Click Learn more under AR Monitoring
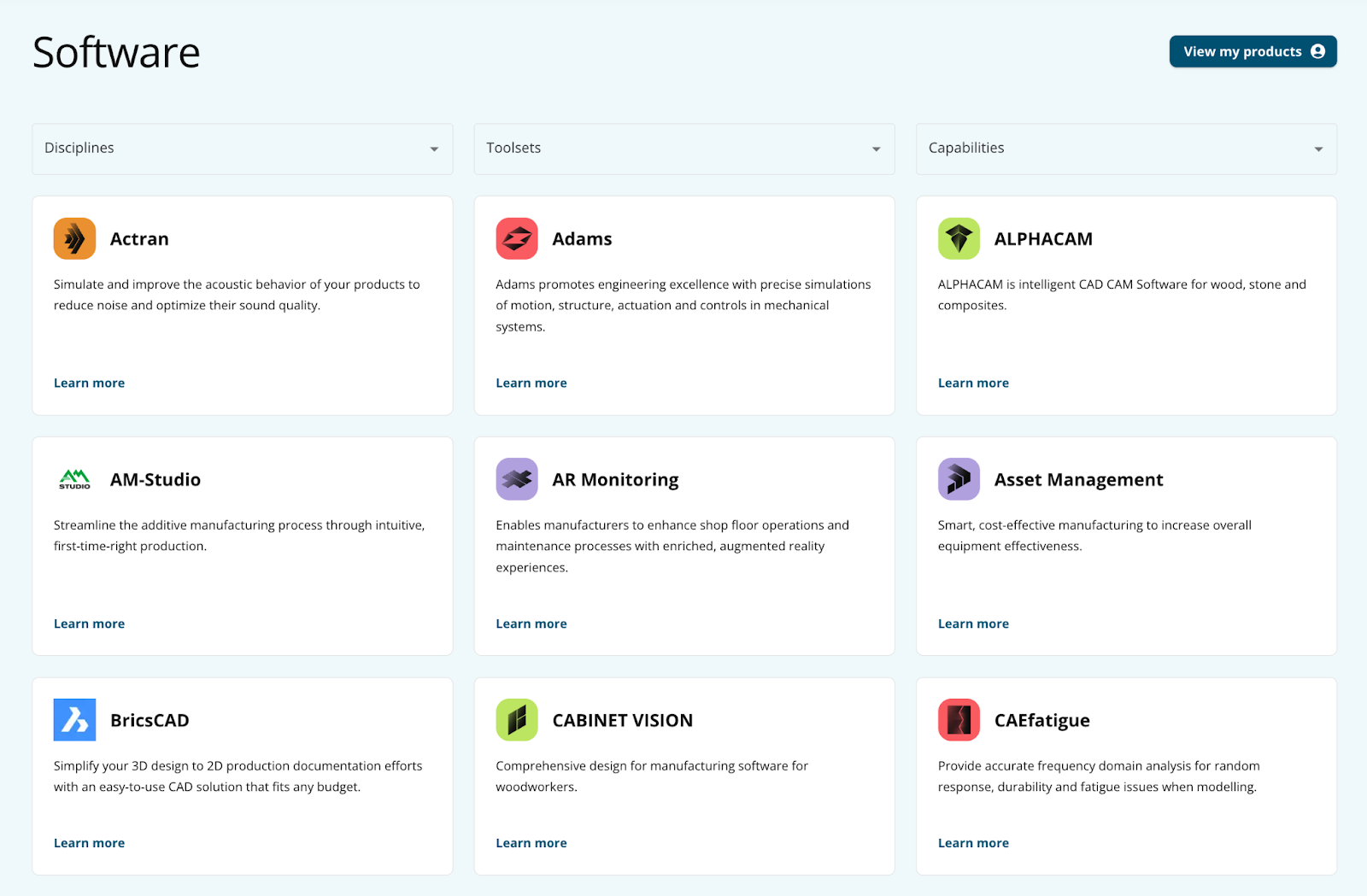 click(x=531, y=624)
